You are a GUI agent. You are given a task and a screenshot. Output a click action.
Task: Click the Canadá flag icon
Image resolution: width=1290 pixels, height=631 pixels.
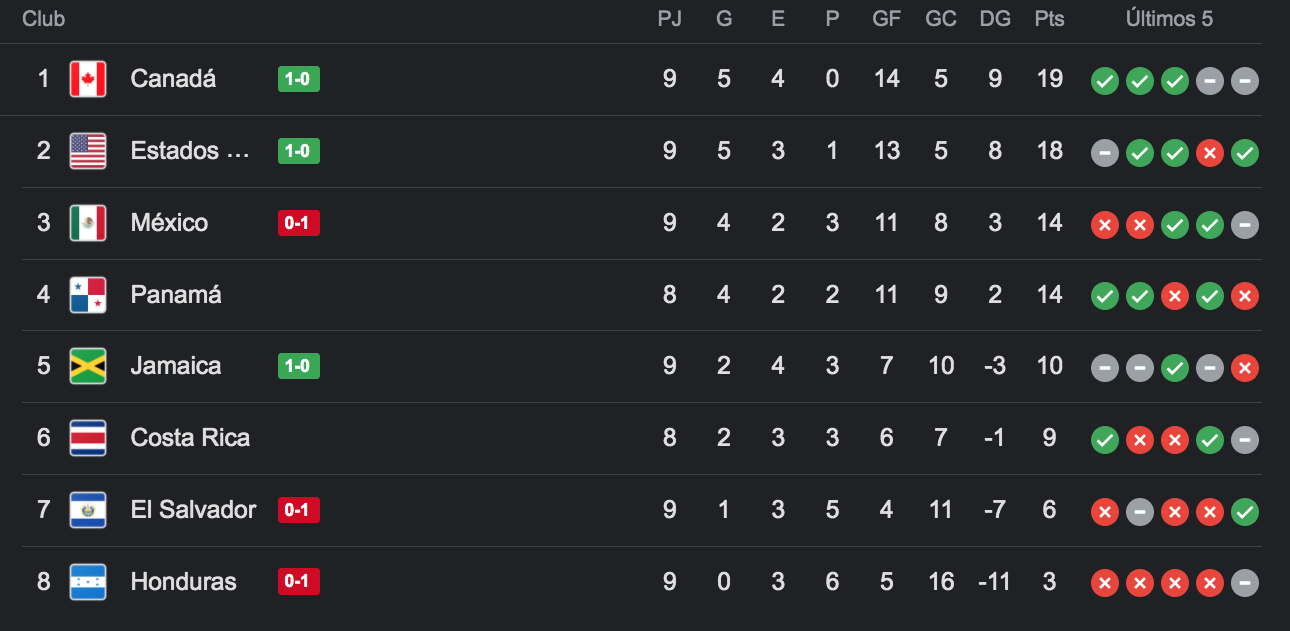click(88, 79)
